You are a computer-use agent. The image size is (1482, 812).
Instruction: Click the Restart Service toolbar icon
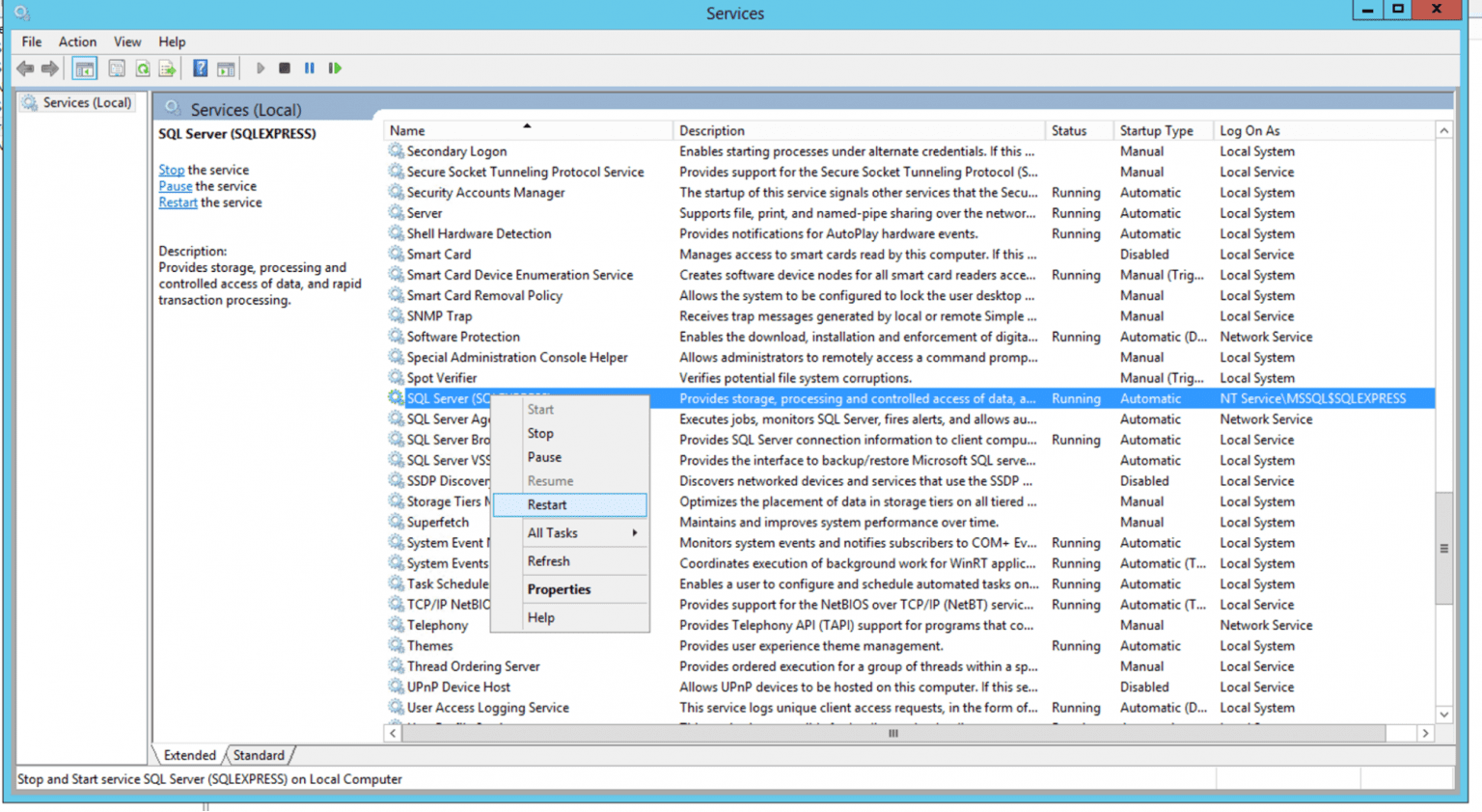(x=335, y=68)
